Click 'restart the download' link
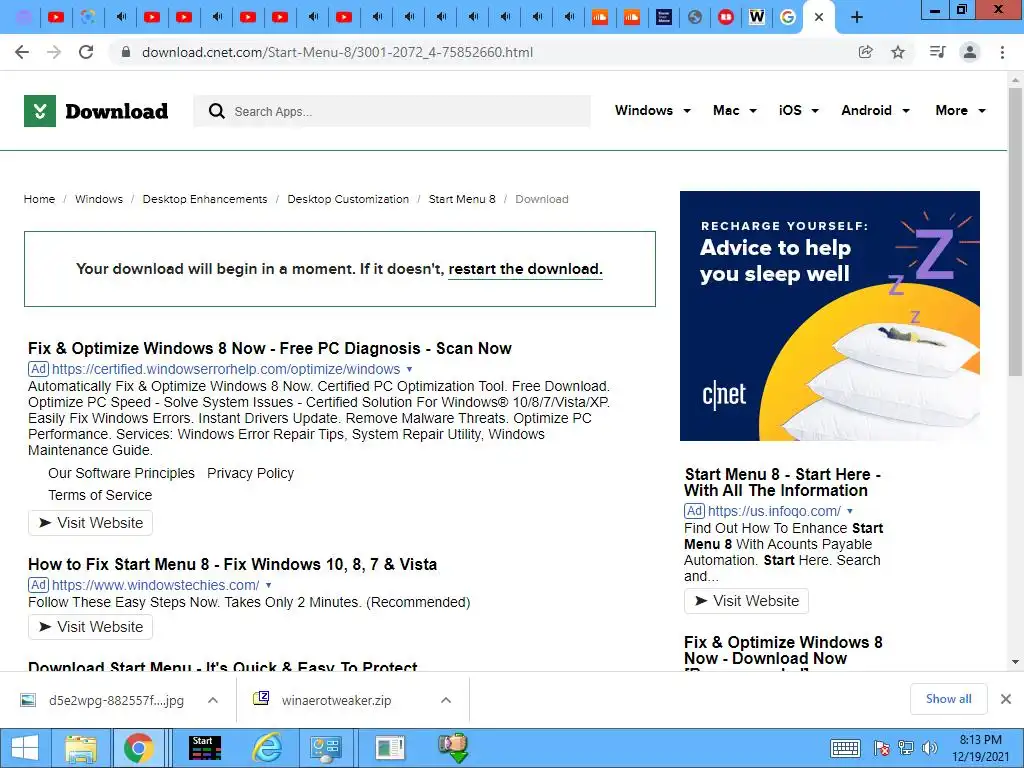The height and width of the screenshot is (768, 1024). click(x=525, y=269)
